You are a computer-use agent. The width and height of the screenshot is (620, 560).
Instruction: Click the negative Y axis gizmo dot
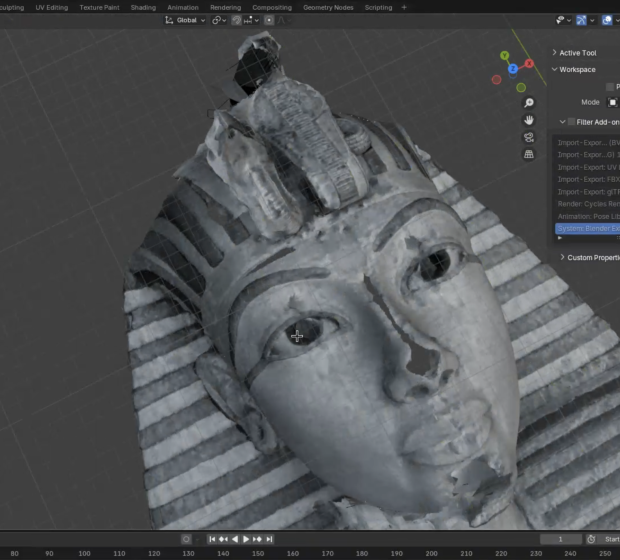click(521, 87)
